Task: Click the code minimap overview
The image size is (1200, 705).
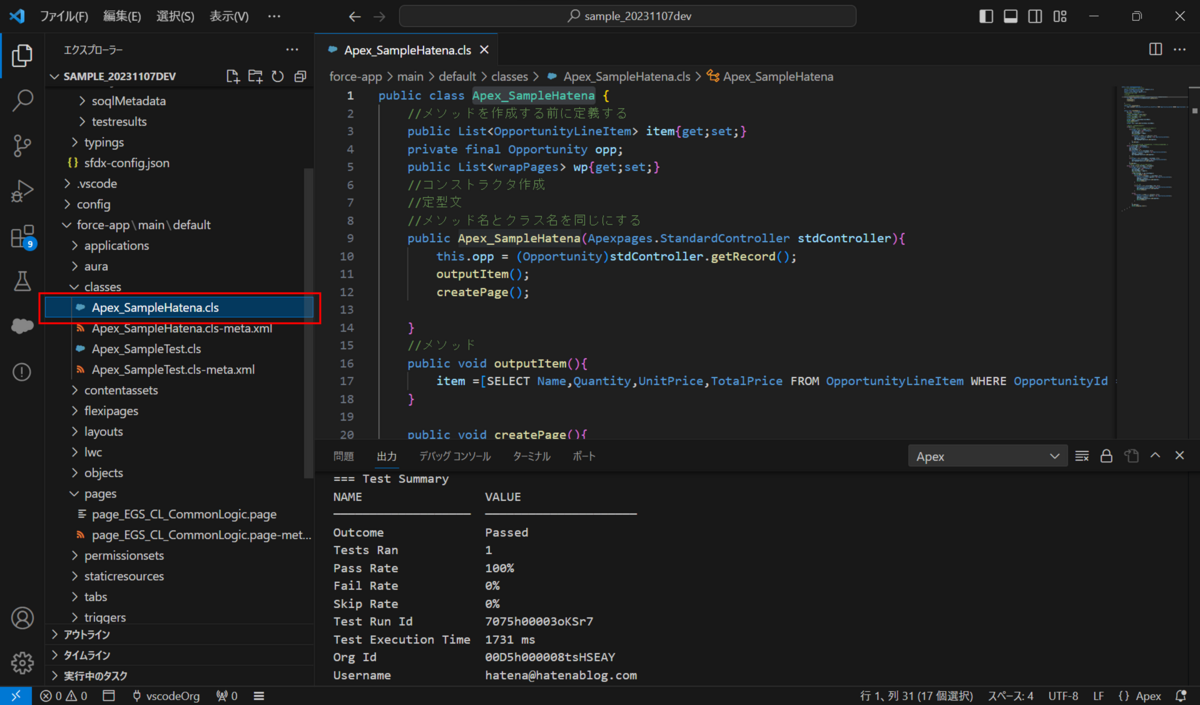Action: click(1151, 150)
